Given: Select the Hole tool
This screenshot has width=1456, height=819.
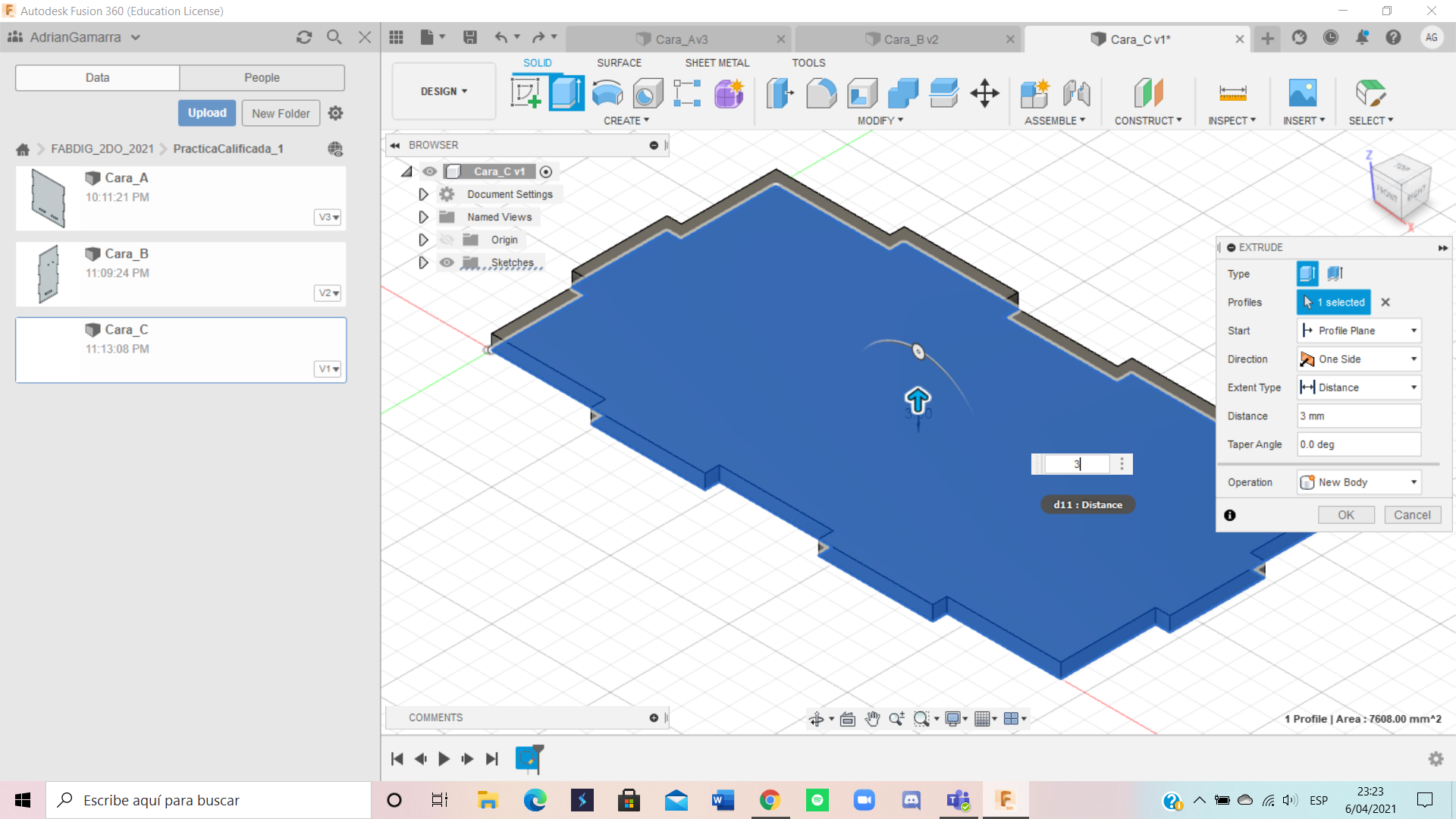Looking at the screenshot, I should [648, 93].
